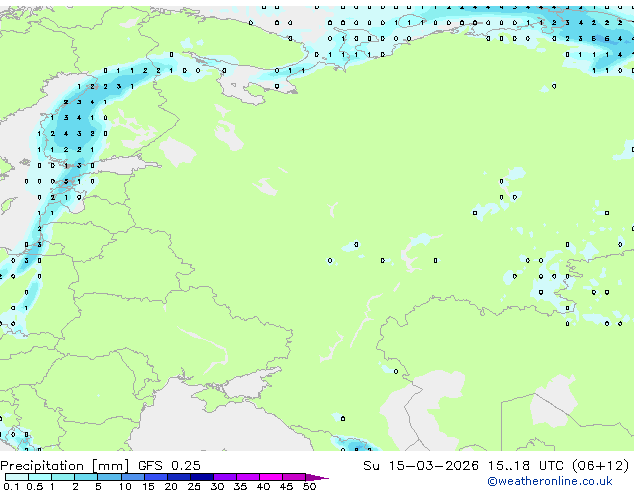This screenshot has width=634, height=490.
Task: Pick the 20–25 mm dark blue swatch
Action: (x=178, y=477)
